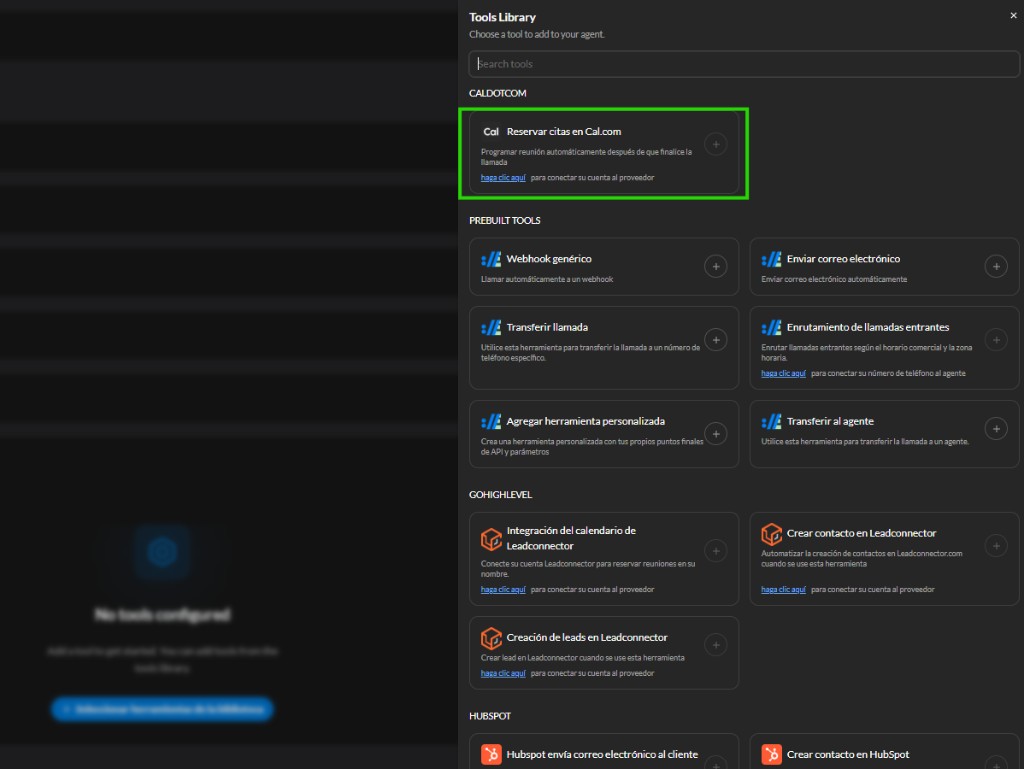
Task: Follow 'haga clic aquí' under Integración del calendario
Action: (x=503, y=589)
